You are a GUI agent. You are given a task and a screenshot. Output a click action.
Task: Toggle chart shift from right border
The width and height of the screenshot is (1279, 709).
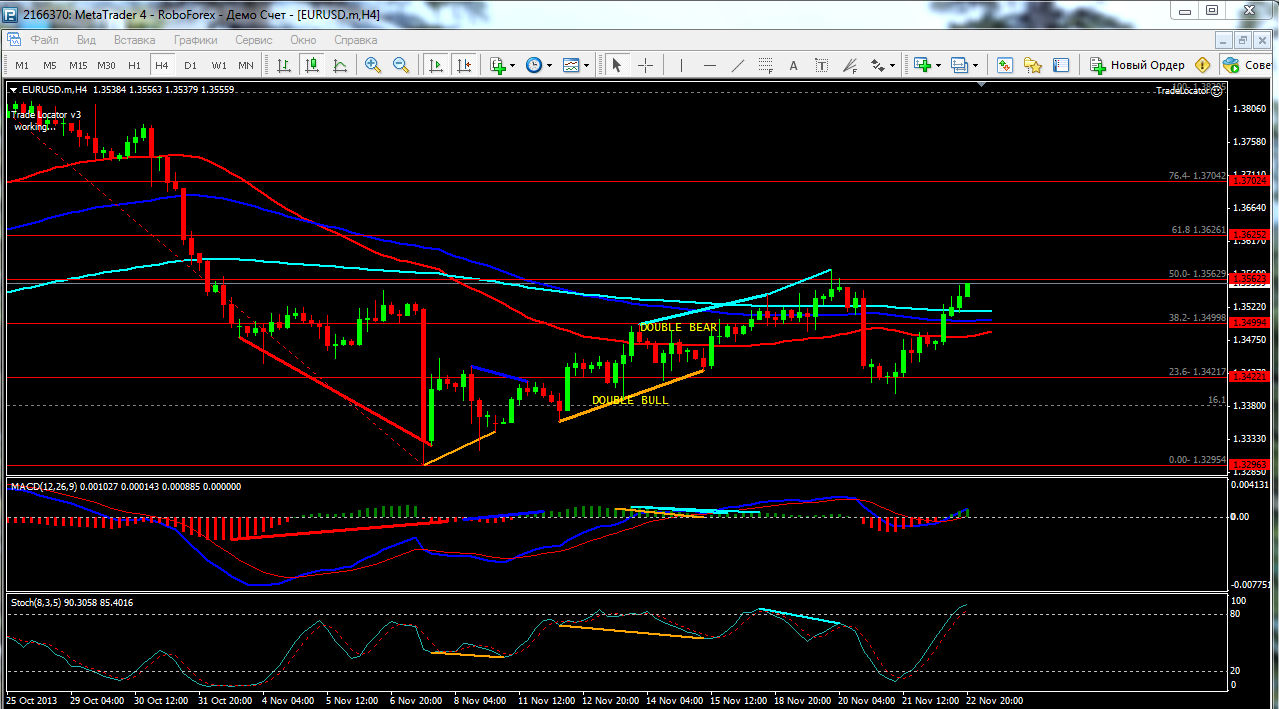click(464, 65)
